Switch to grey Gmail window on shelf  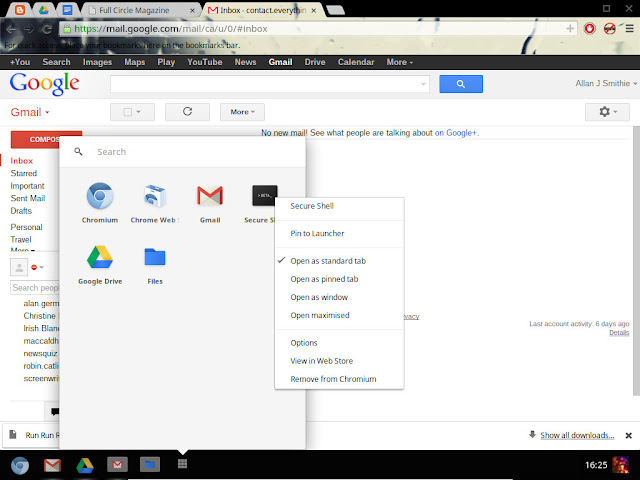click(117, 464)
